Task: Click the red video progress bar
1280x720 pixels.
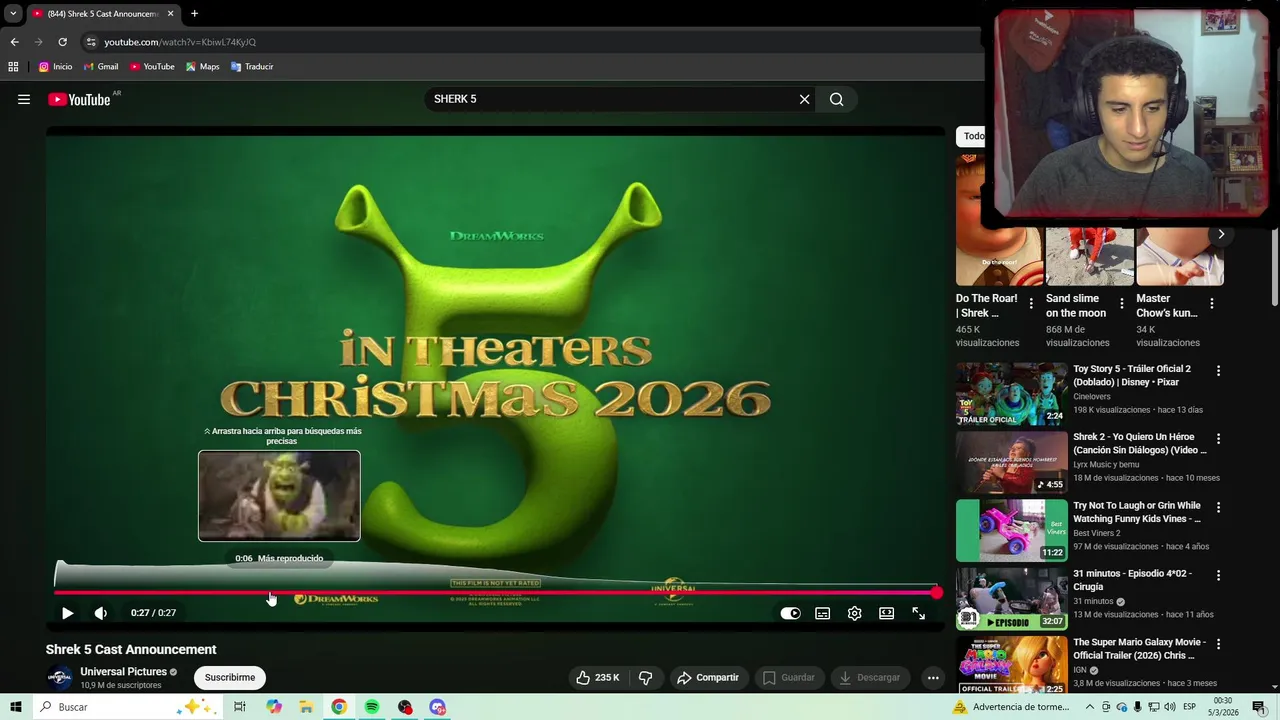Action: click(x=495, y=593)
